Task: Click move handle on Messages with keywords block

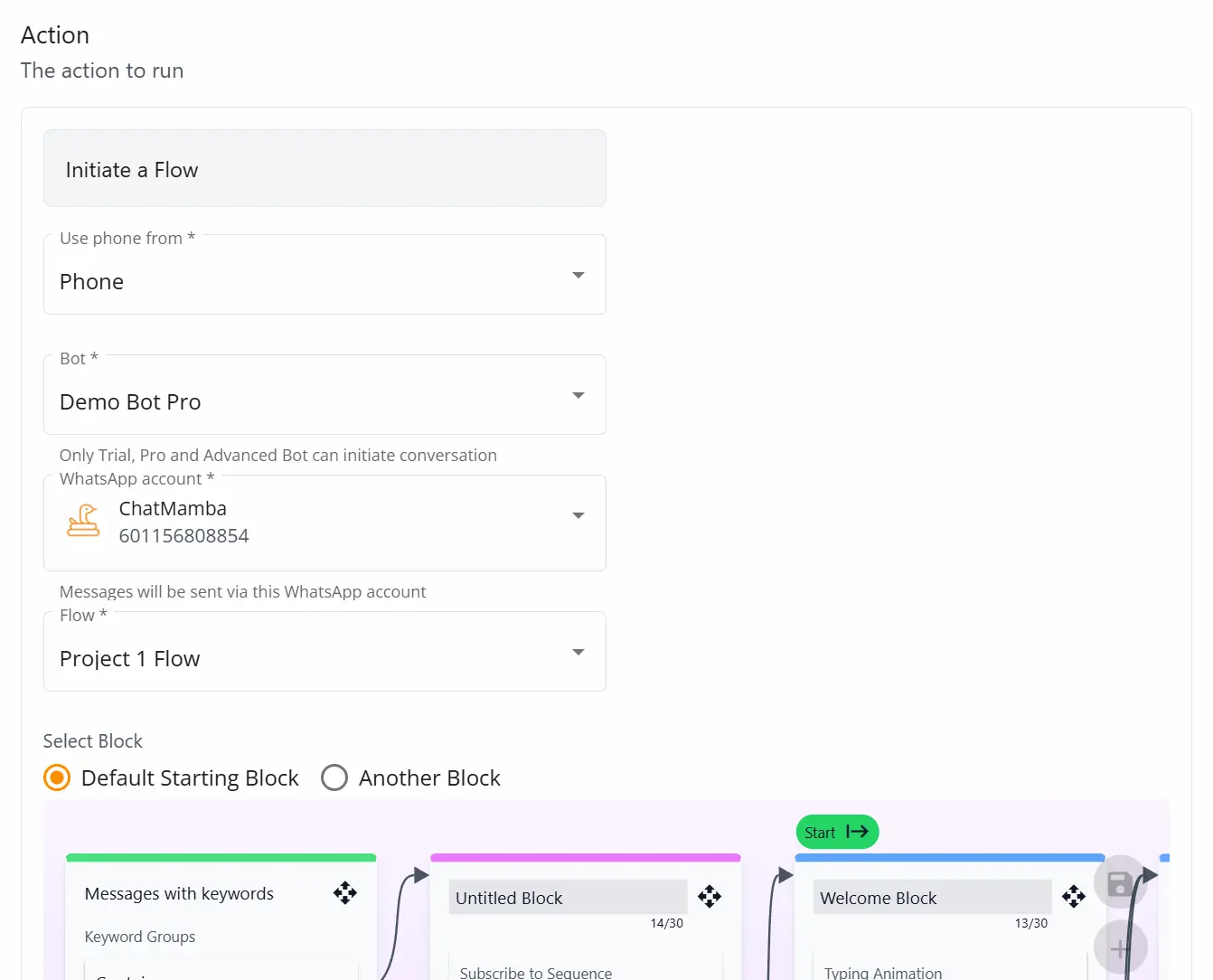Action: [x=345, y=893]
